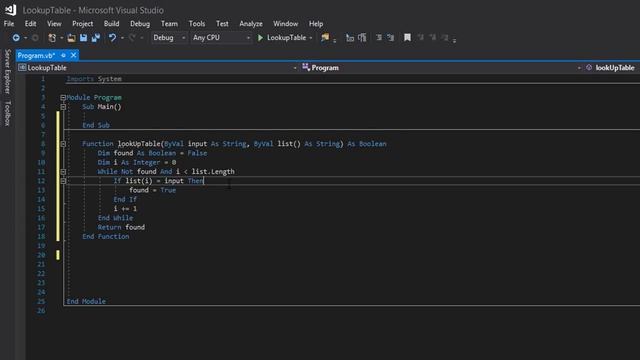This screenshot has width=640, height=360.
Task: Click the 'found = True' code line
Action: pos(152,190)
